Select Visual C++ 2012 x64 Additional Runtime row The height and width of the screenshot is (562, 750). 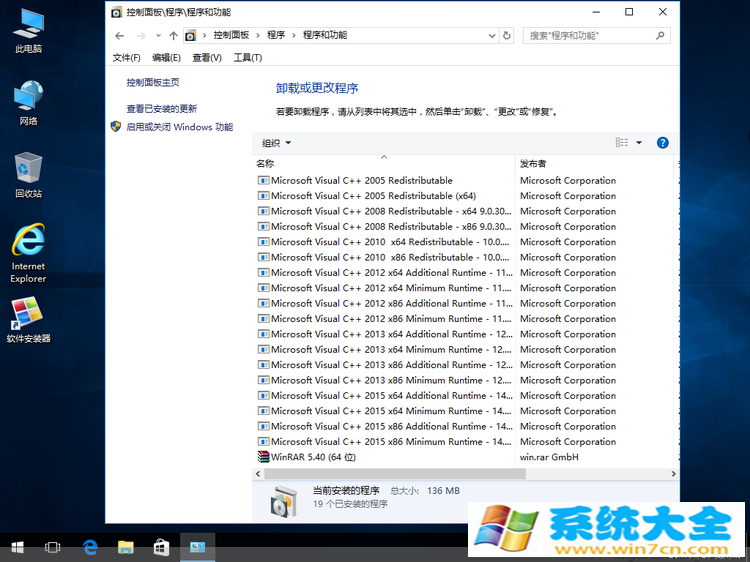[x=465, y=273]
